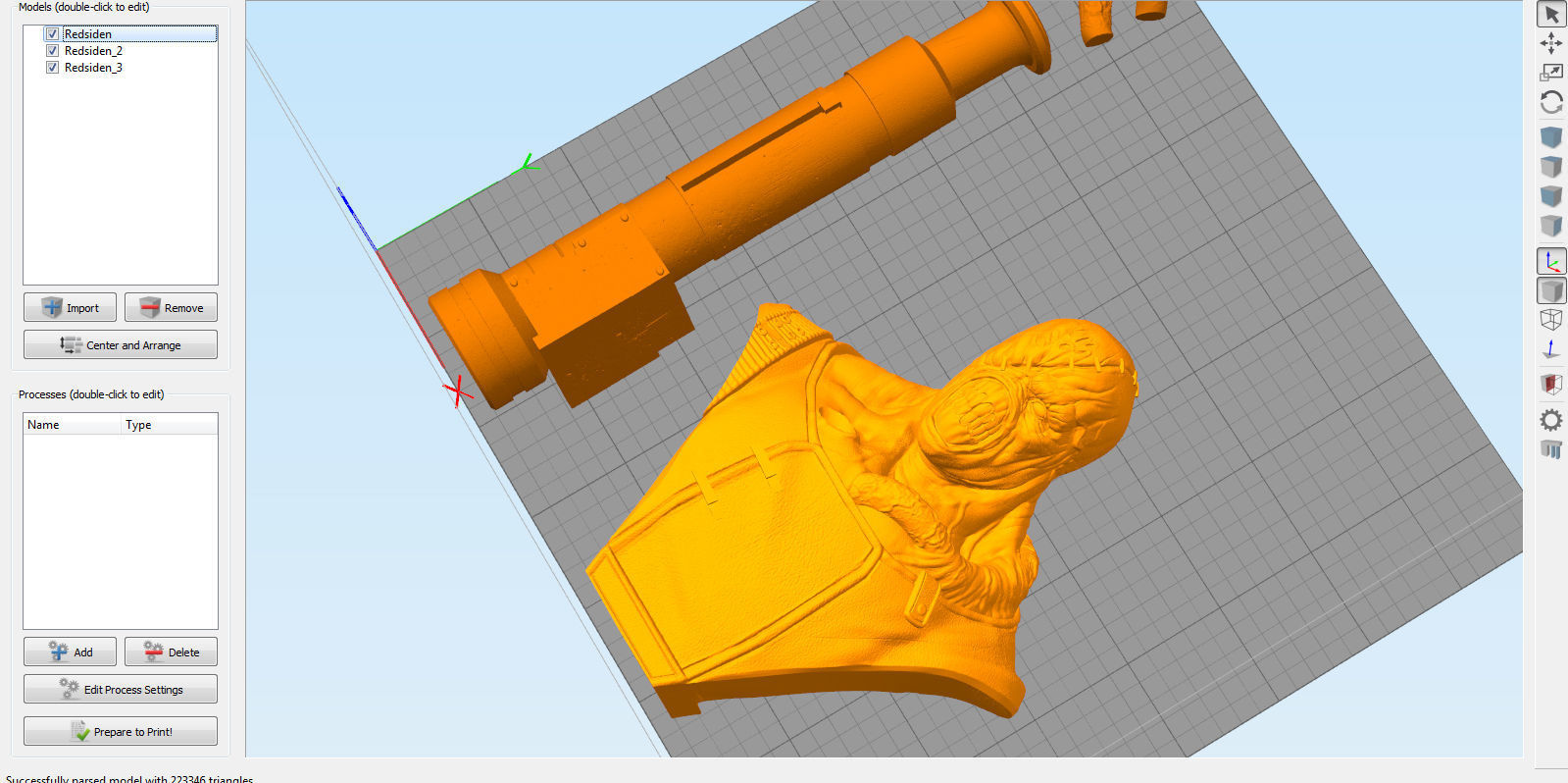Click Prepare to Print!
The image size is (1568, 783).
121,731
